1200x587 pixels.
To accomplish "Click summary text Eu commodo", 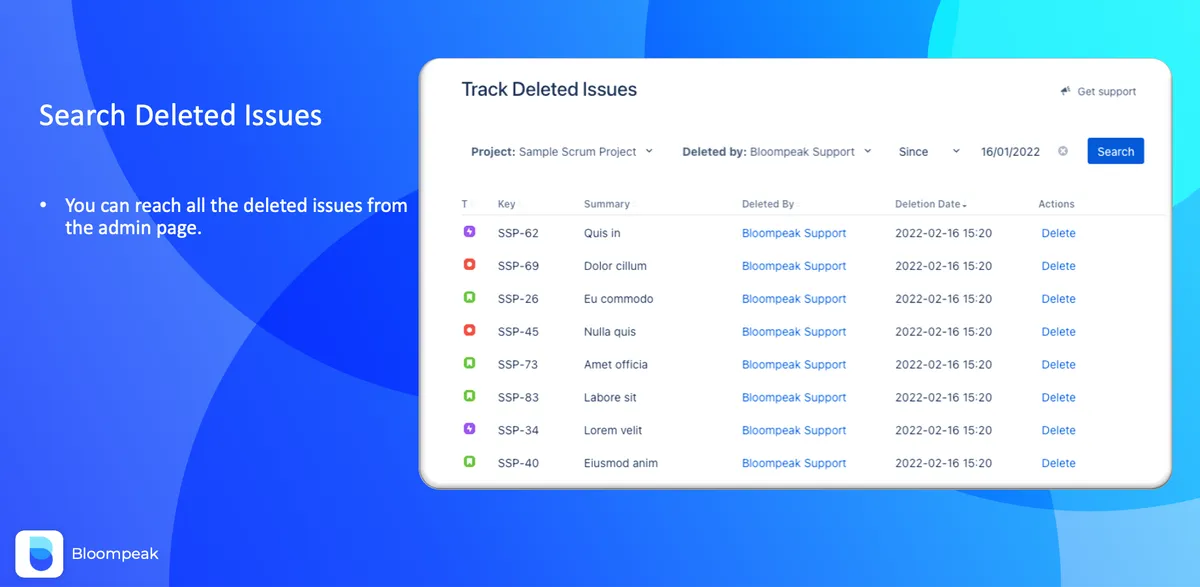I will pos(619,299).
